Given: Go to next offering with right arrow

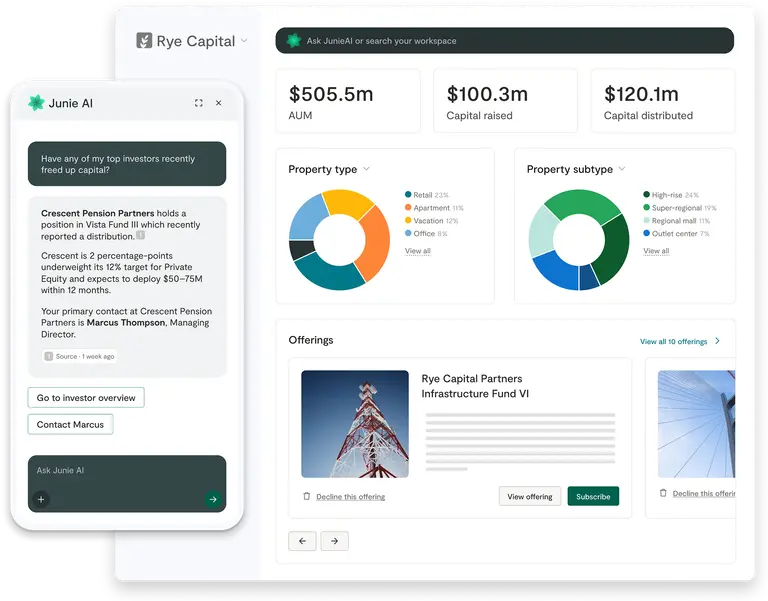Looking at the screenshot, I should click(x=335, y=541).
